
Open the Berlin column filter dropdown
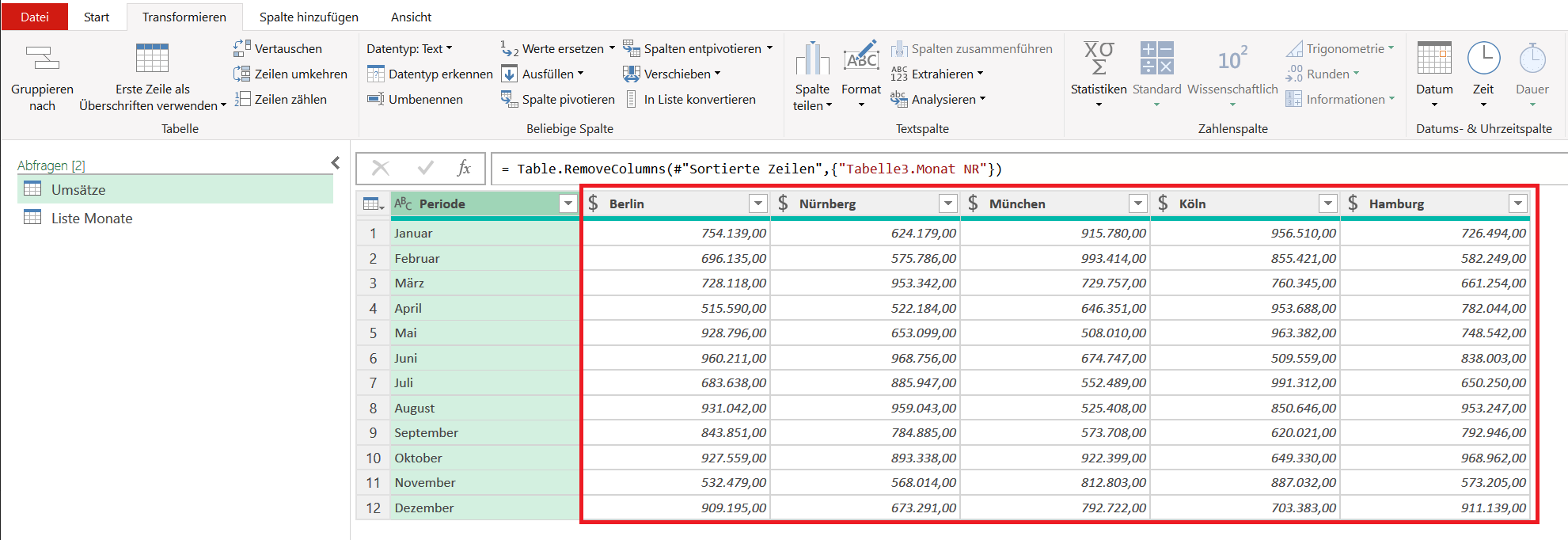(x=757, y=203)
